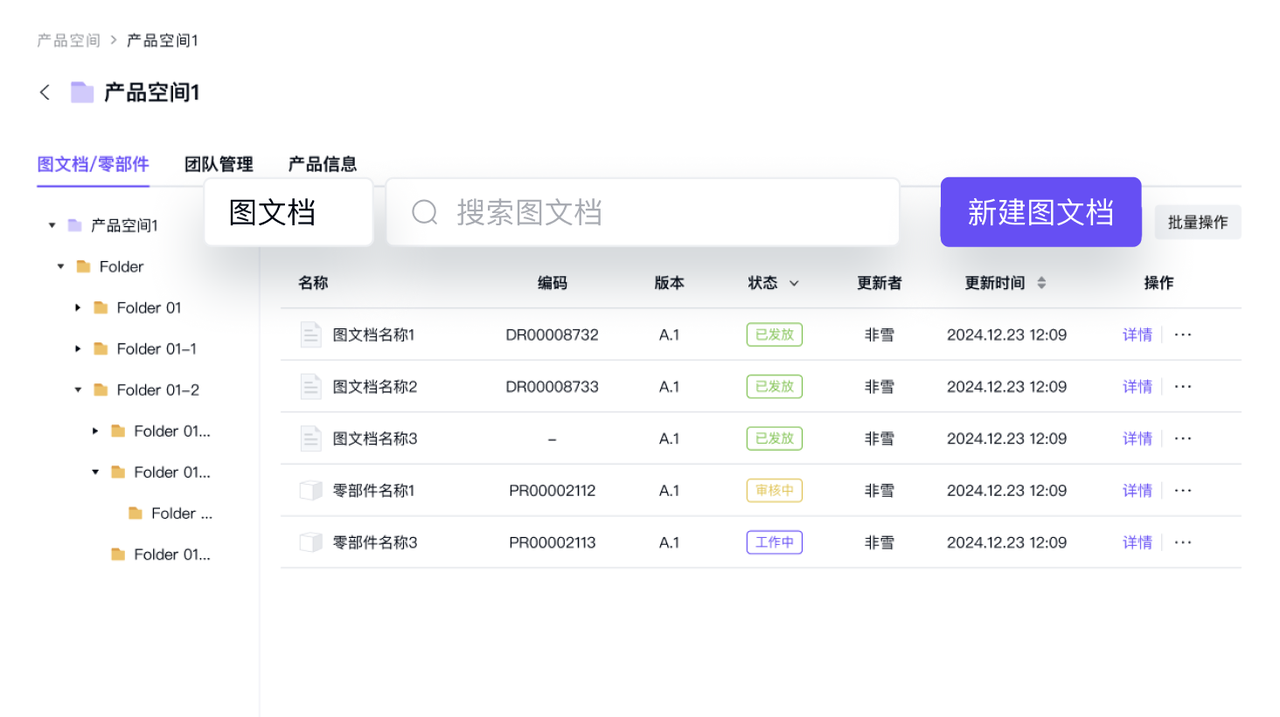Open the more actions menu for 图文档名称2
Viewport: 1280px width, 717px height.
coord(1182,386)
